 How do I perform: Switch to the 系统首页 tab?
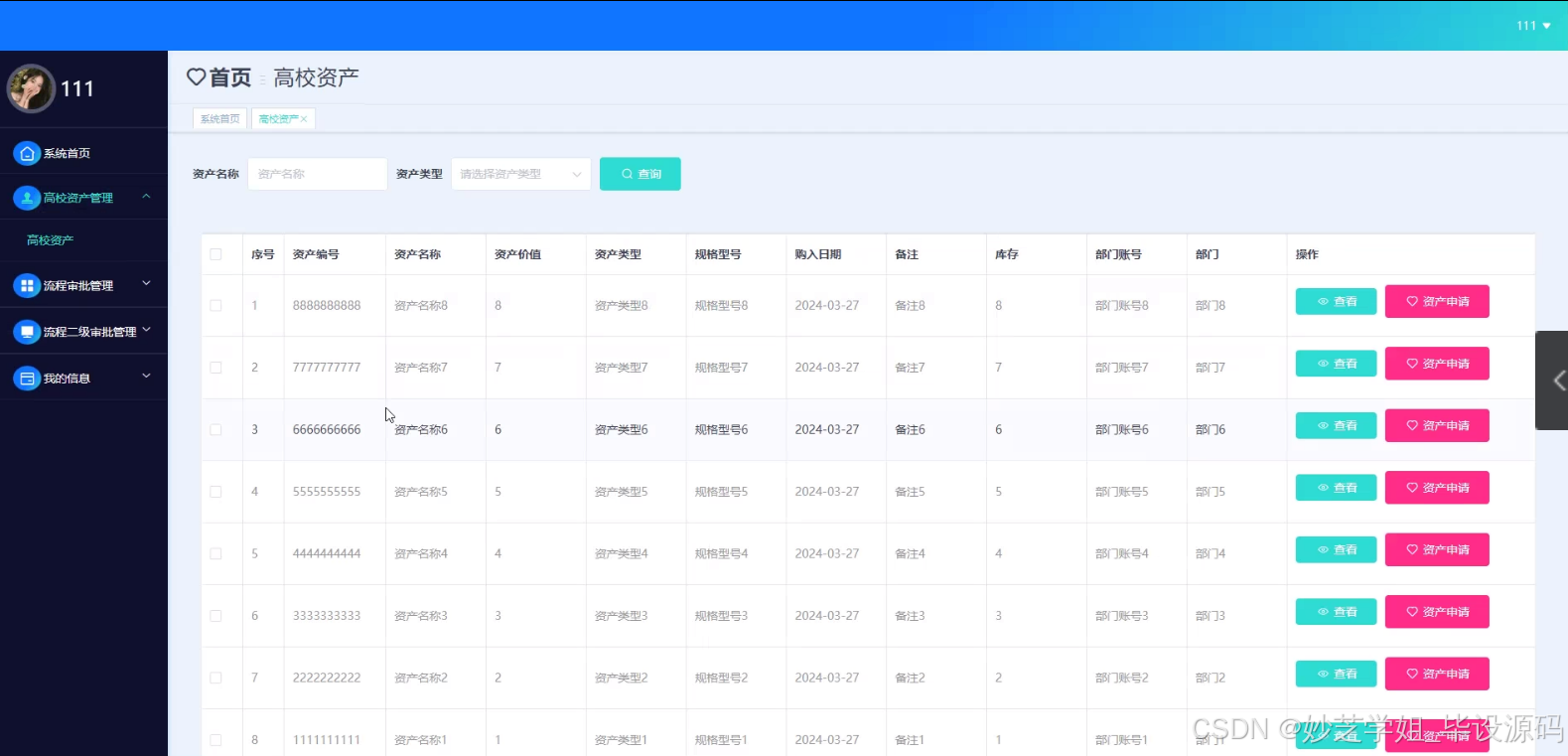219,119
